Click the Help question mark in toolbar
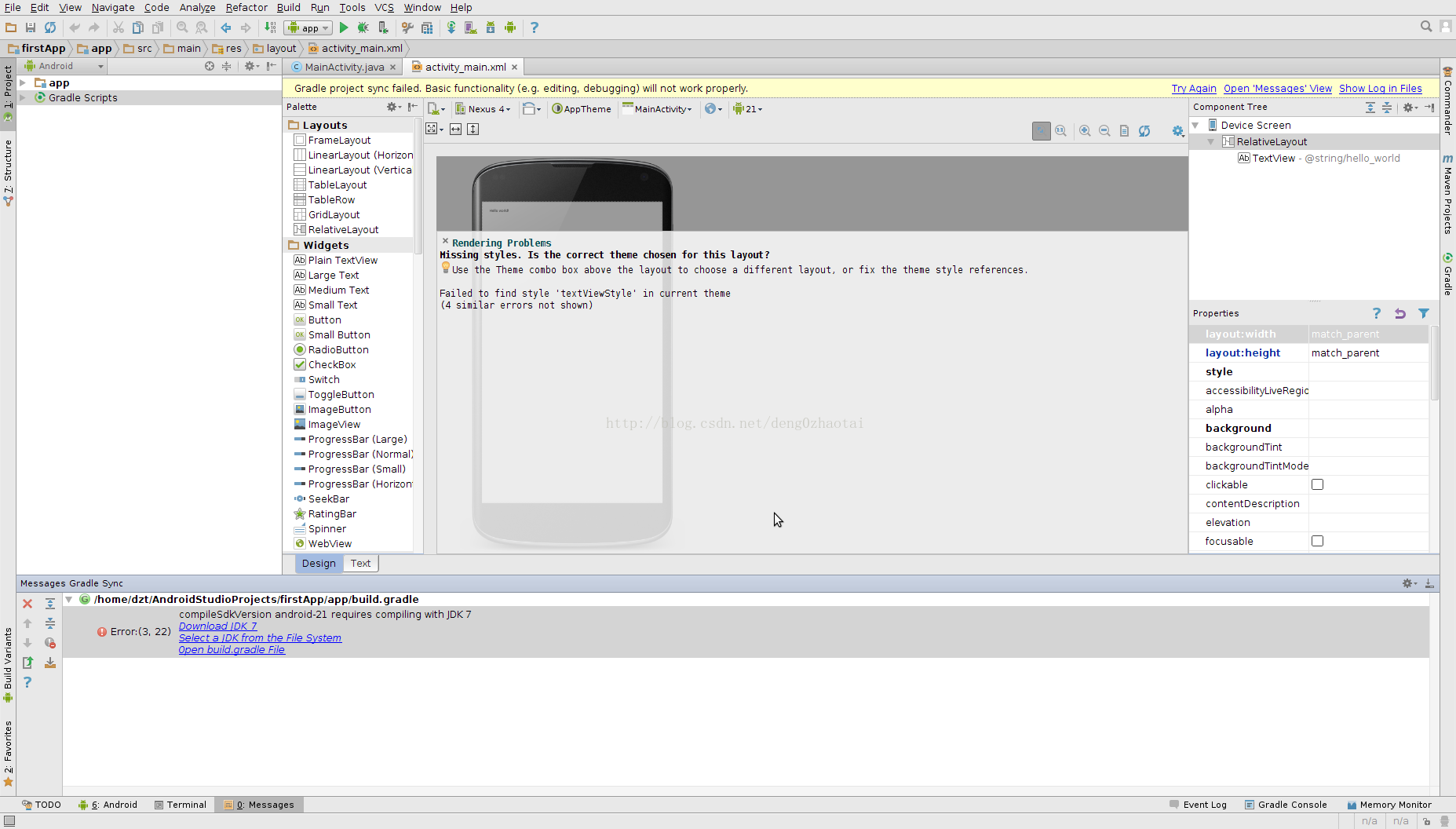 coord(535,27)
